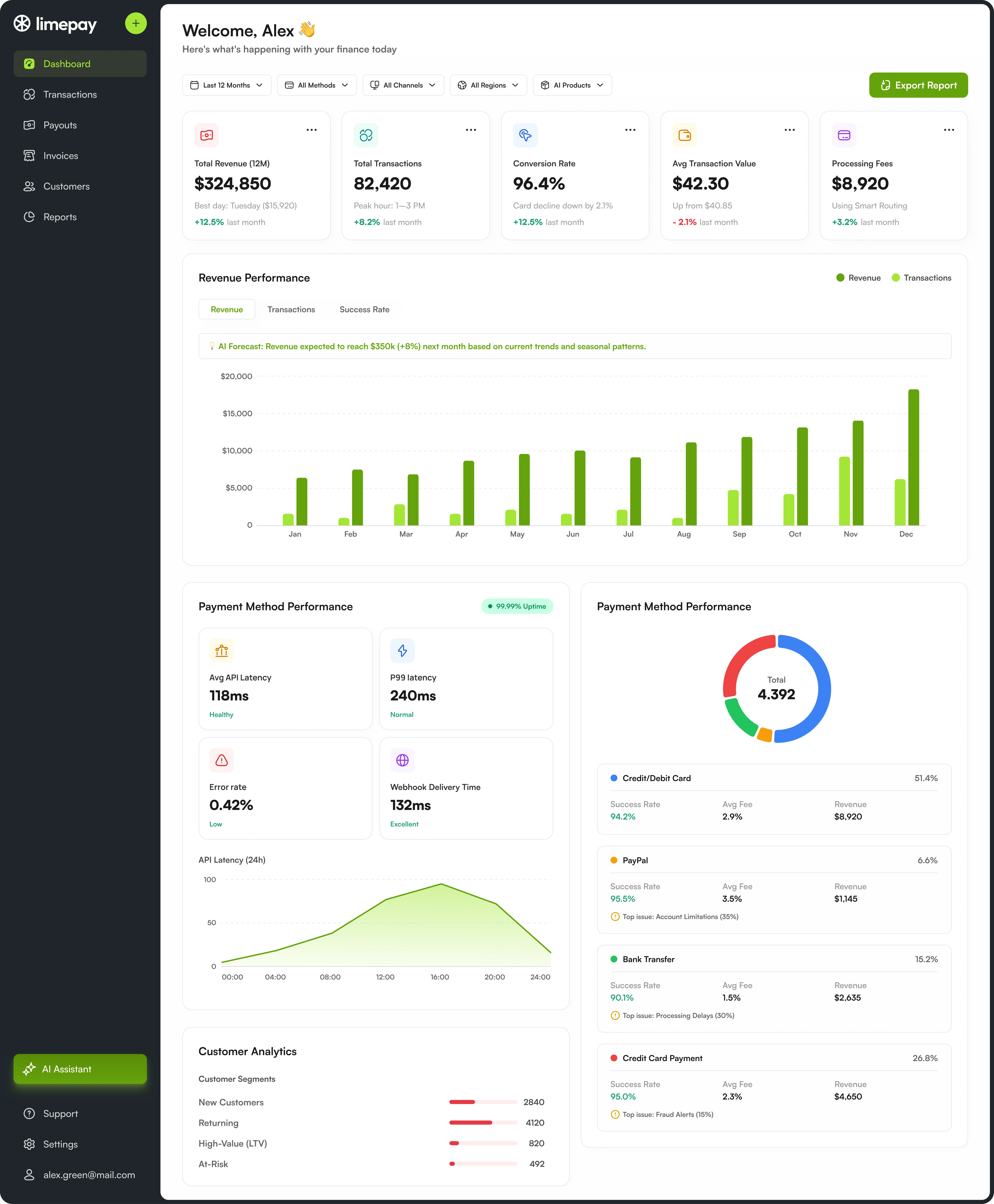The width and height of the screenshot is (994, 1204).
Task: Click the Returning customers progress bar
Action: click(483, 1123)
